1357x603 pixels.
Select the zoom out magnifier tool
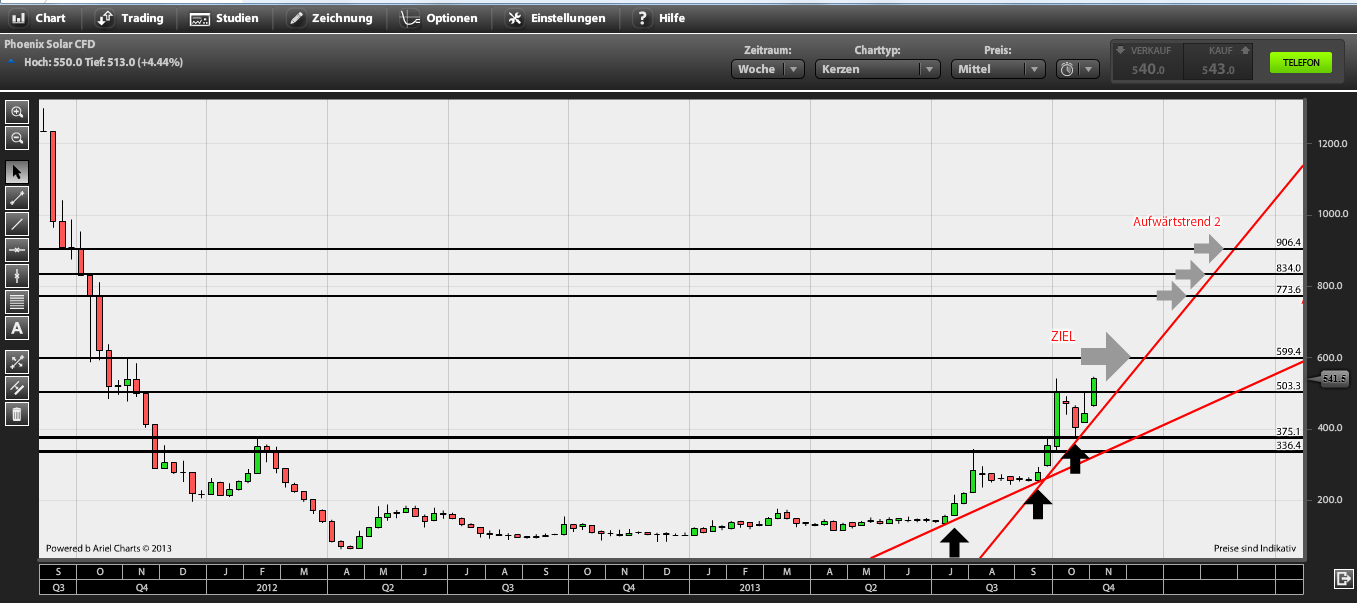(17, 138)
